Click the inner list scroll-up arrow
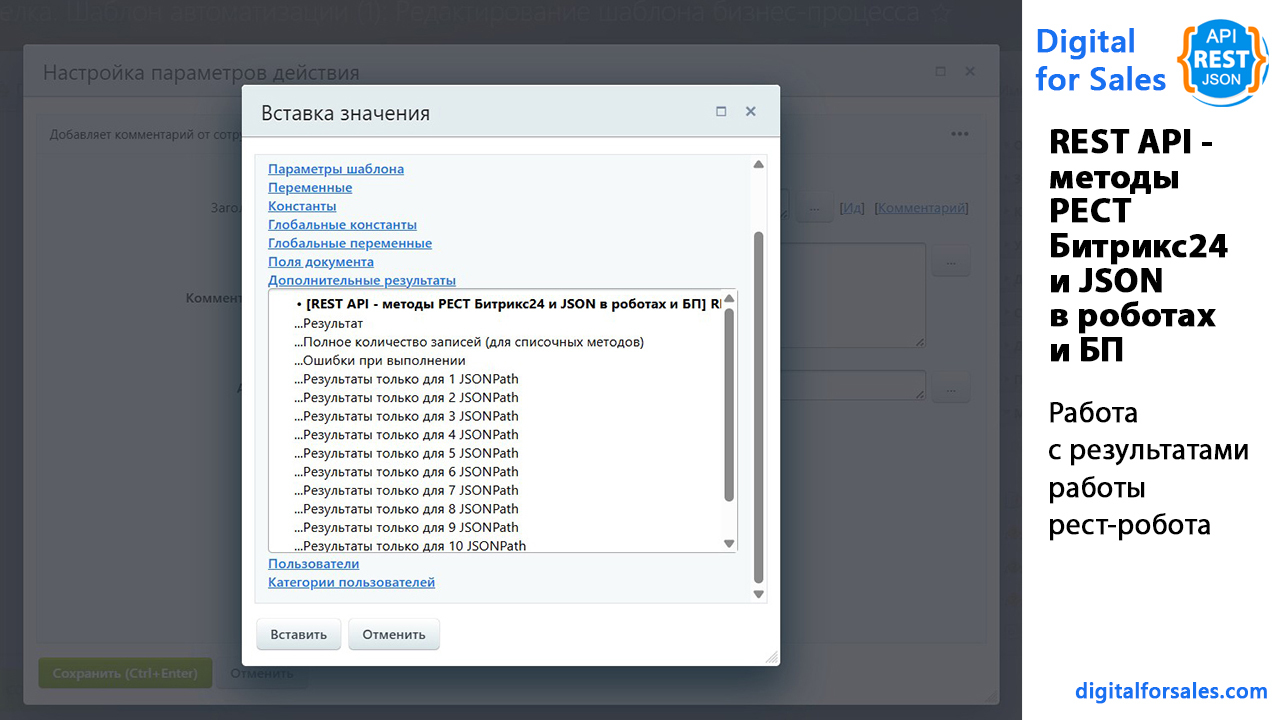Viewport: 1280px width, 720px height. pos(729,298)
